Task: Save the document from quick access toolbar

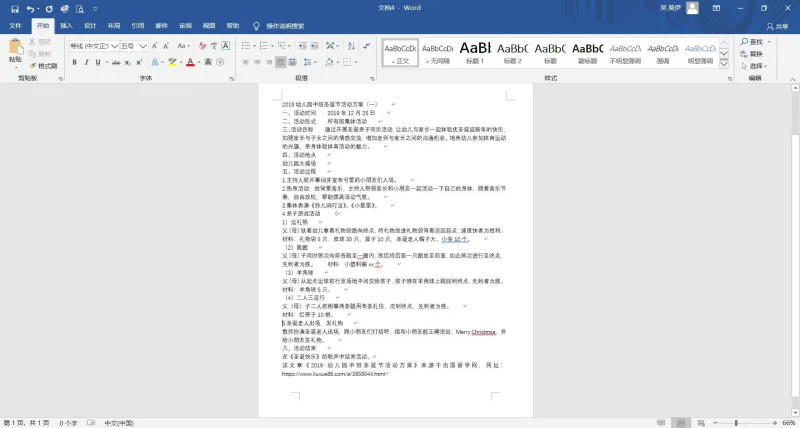Action: point(14,9)
